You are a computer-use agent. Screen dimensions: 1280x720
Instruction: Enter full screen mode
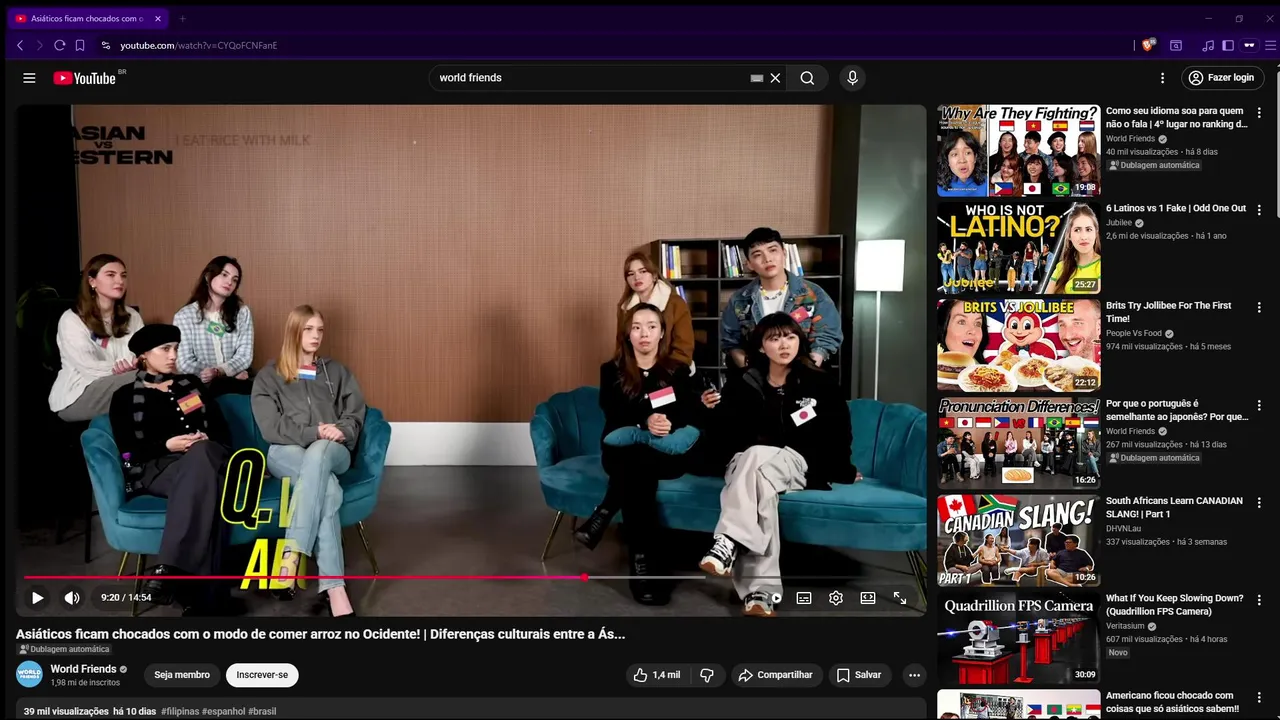[x=900, y=598]
